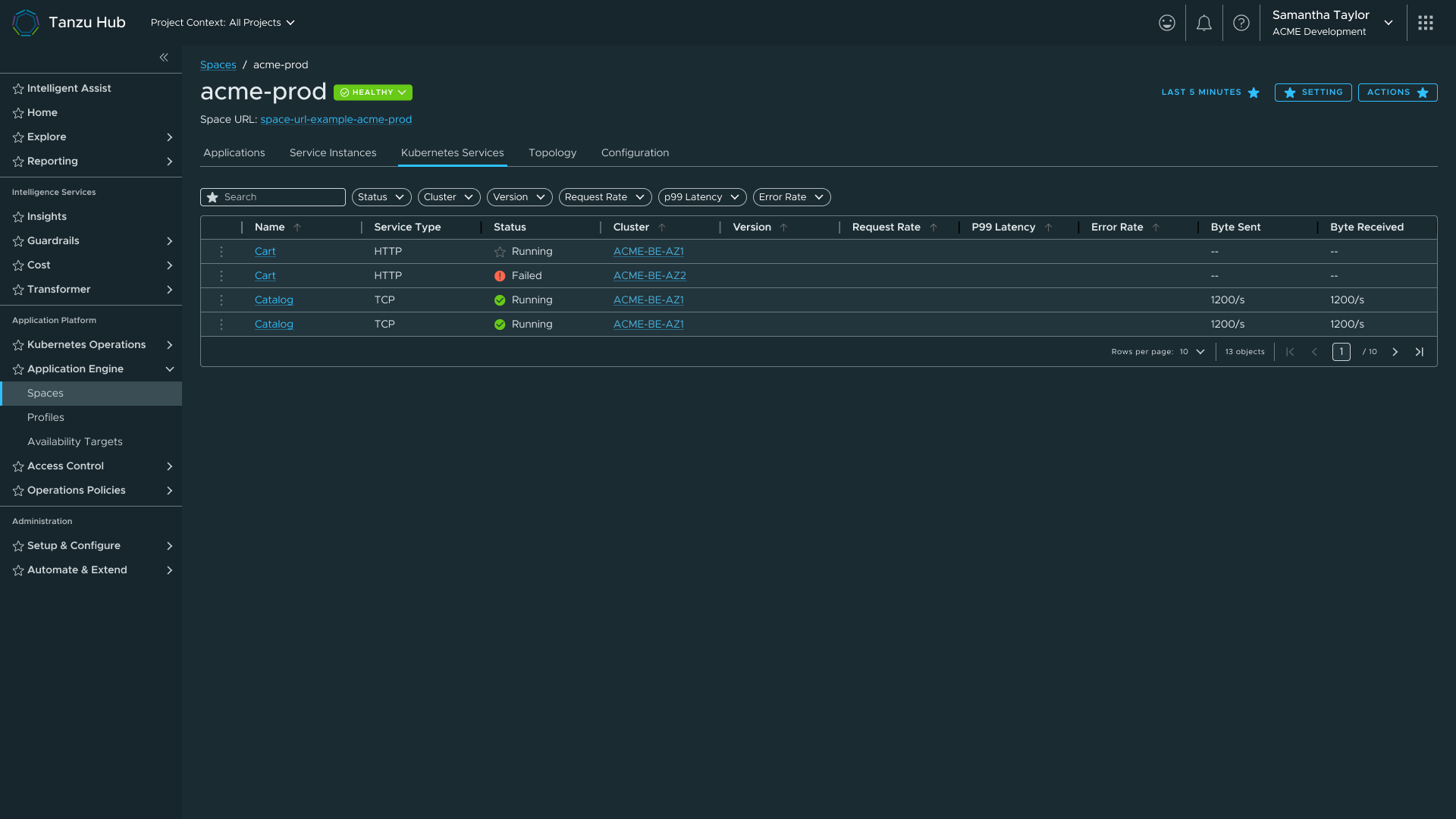
Task: Select Spaces in sidebar
Action: (91, 394)
